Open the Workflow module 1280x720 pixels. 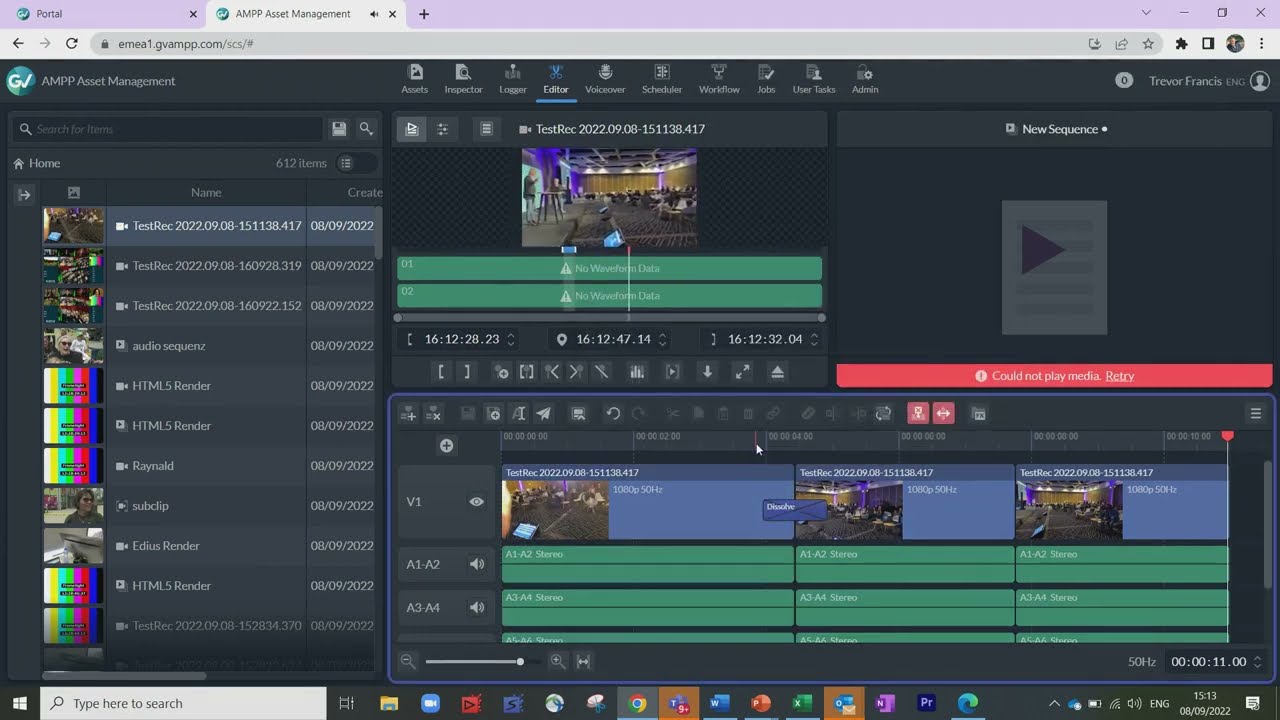pos(719,79)
